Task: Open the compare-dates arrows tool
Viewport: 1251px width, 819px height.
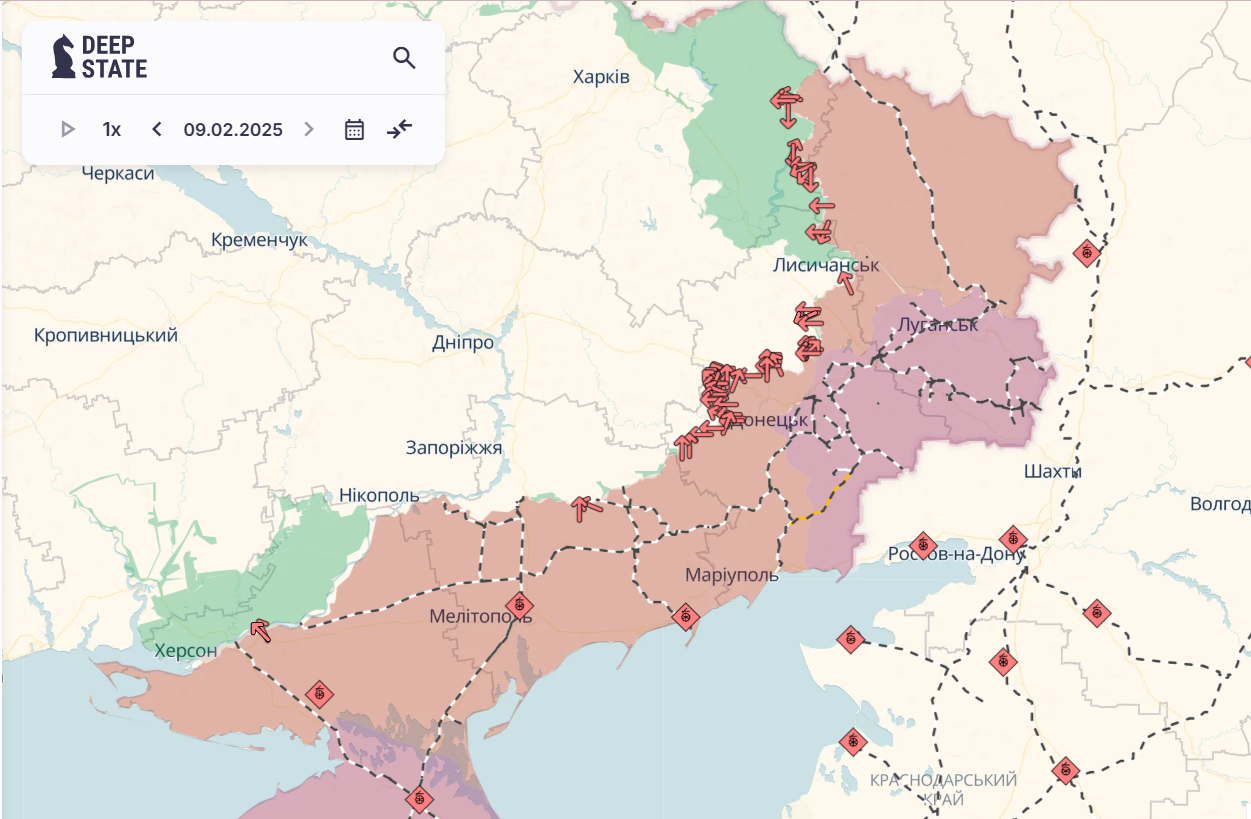Action: [x=400, y=129]
